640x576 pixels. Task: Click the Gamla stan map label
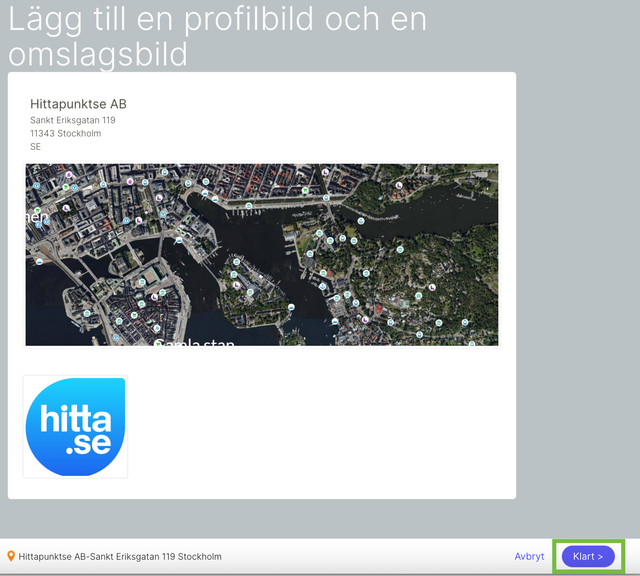click(194, 341)
